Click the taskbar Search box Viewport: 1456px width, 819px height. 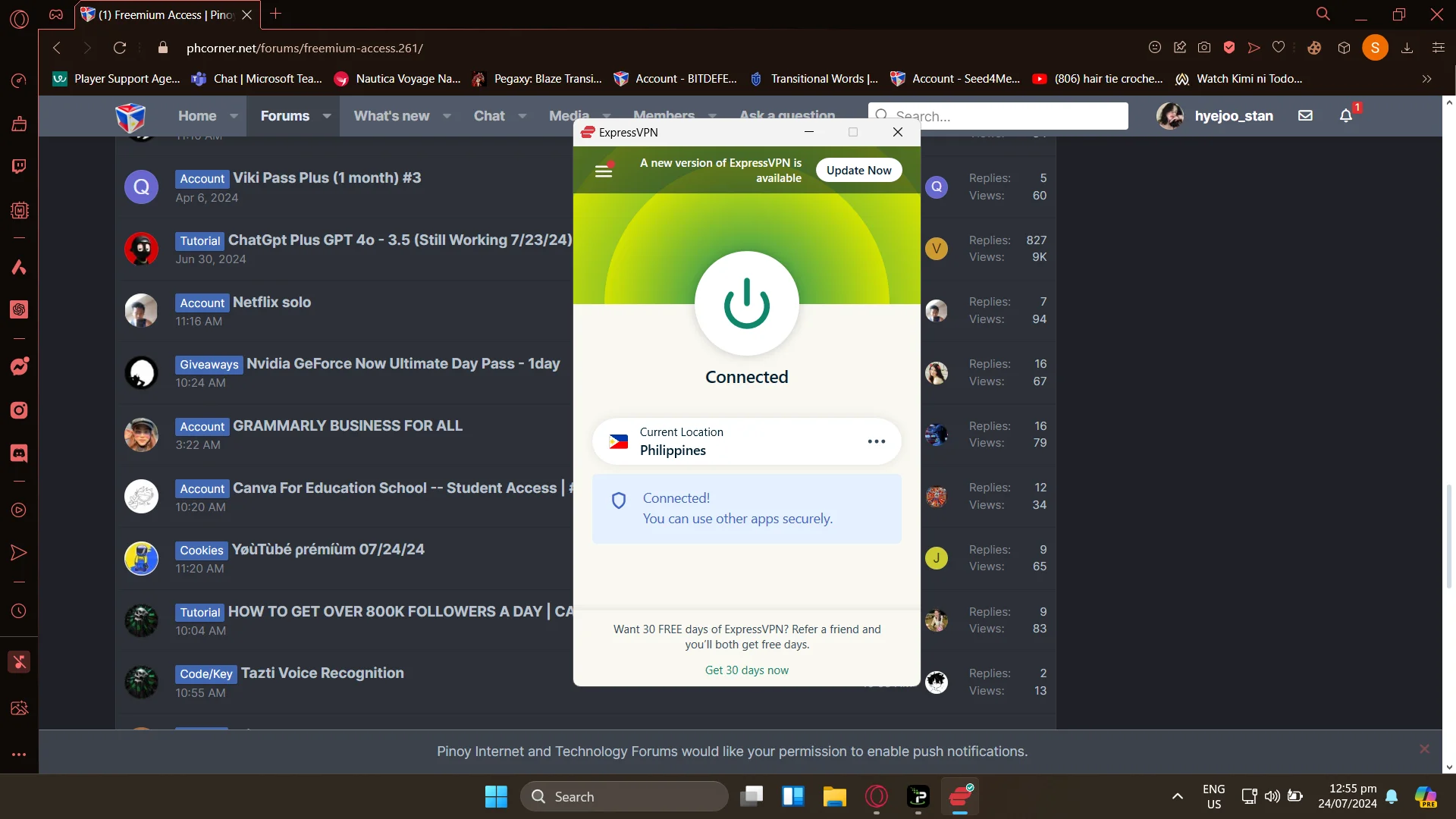point(625,797)
